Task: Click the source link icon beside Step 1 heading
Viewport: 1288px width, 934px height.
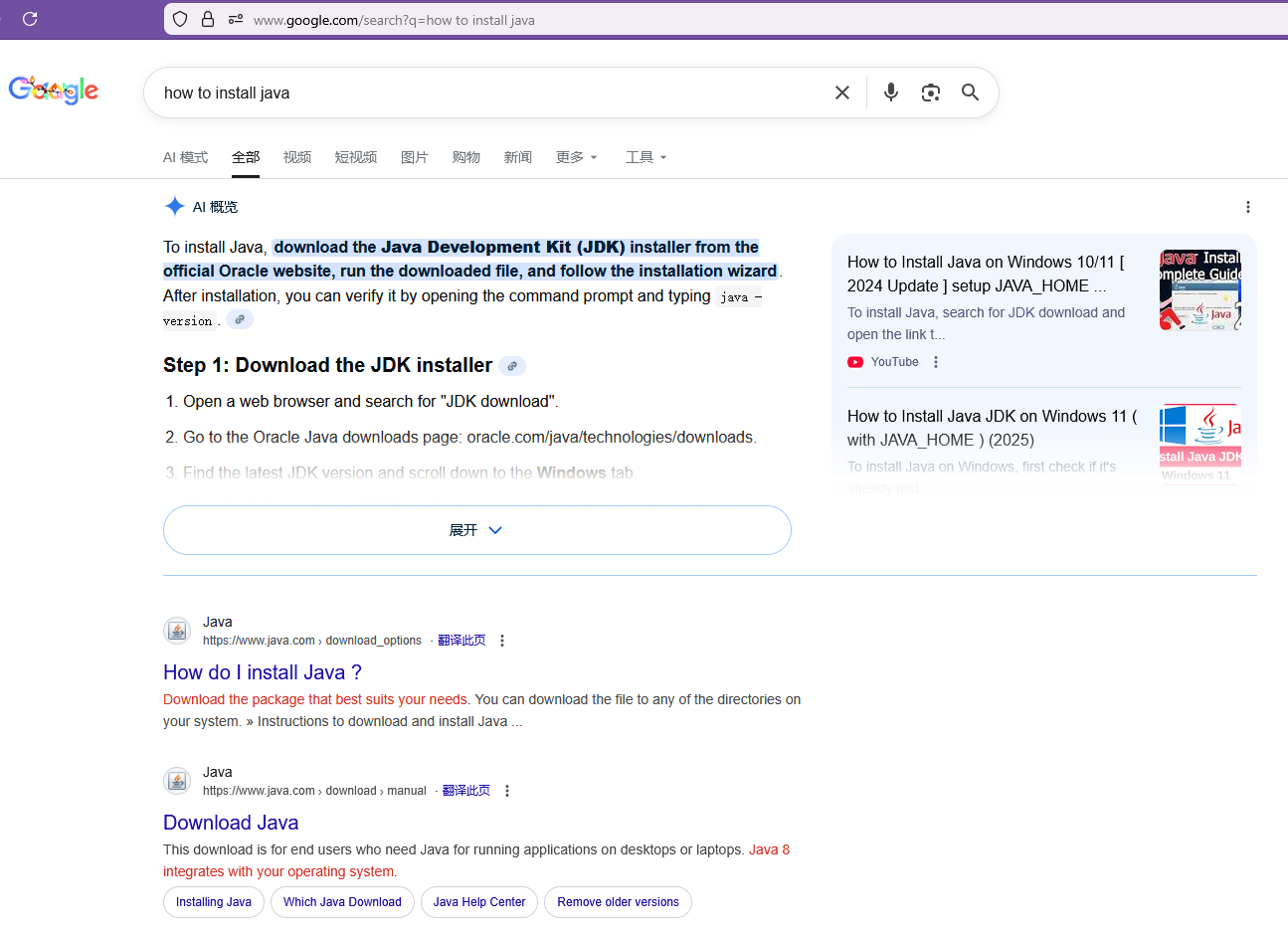Action: 512,366
